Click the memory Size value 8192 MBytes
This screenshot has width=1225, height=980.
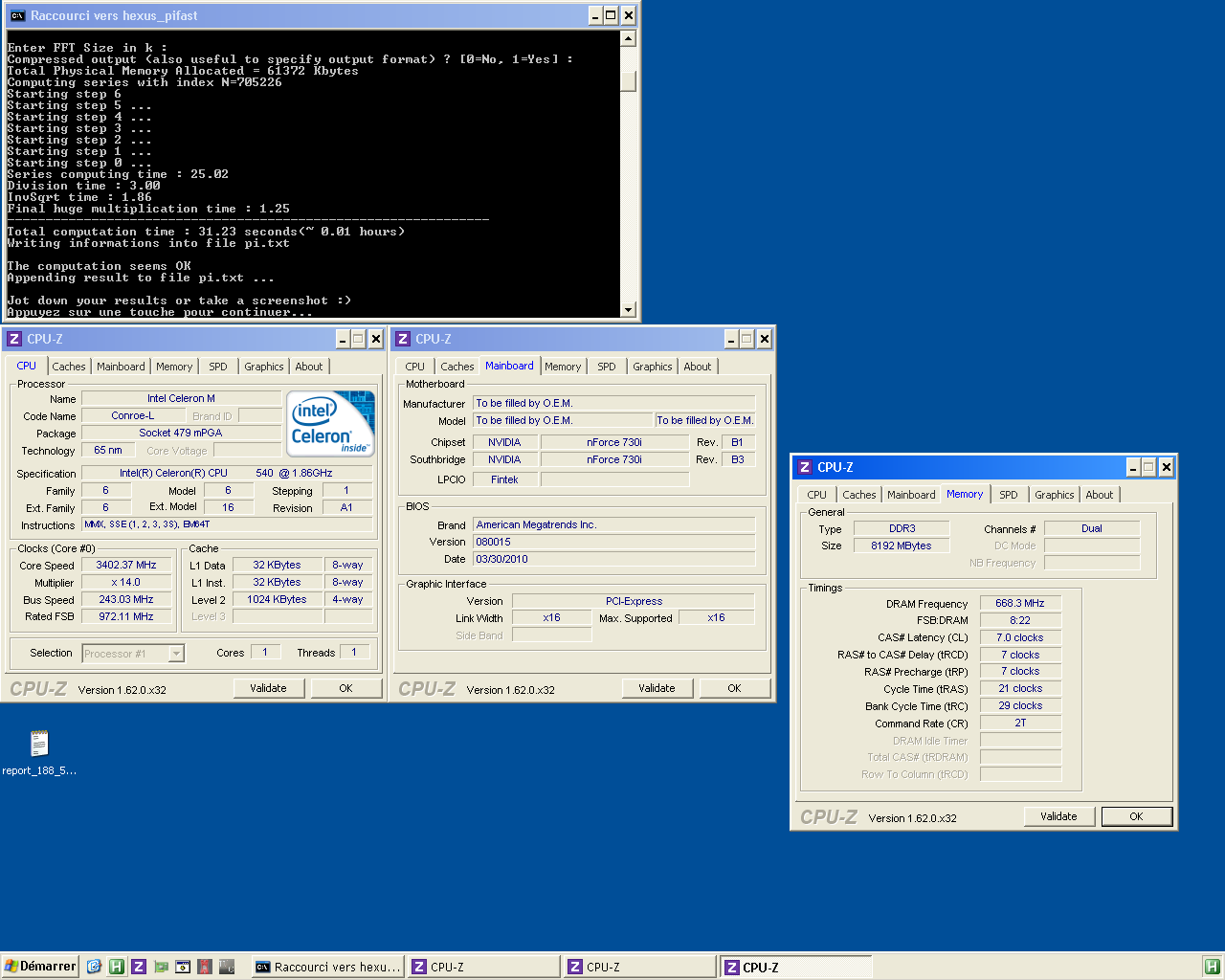pyautogui.click(x=902, y=546)
